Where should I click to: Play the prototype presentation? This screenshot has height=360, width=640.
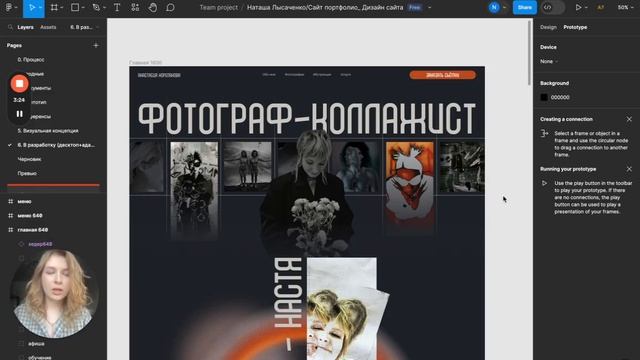click(x=578, y=7)
